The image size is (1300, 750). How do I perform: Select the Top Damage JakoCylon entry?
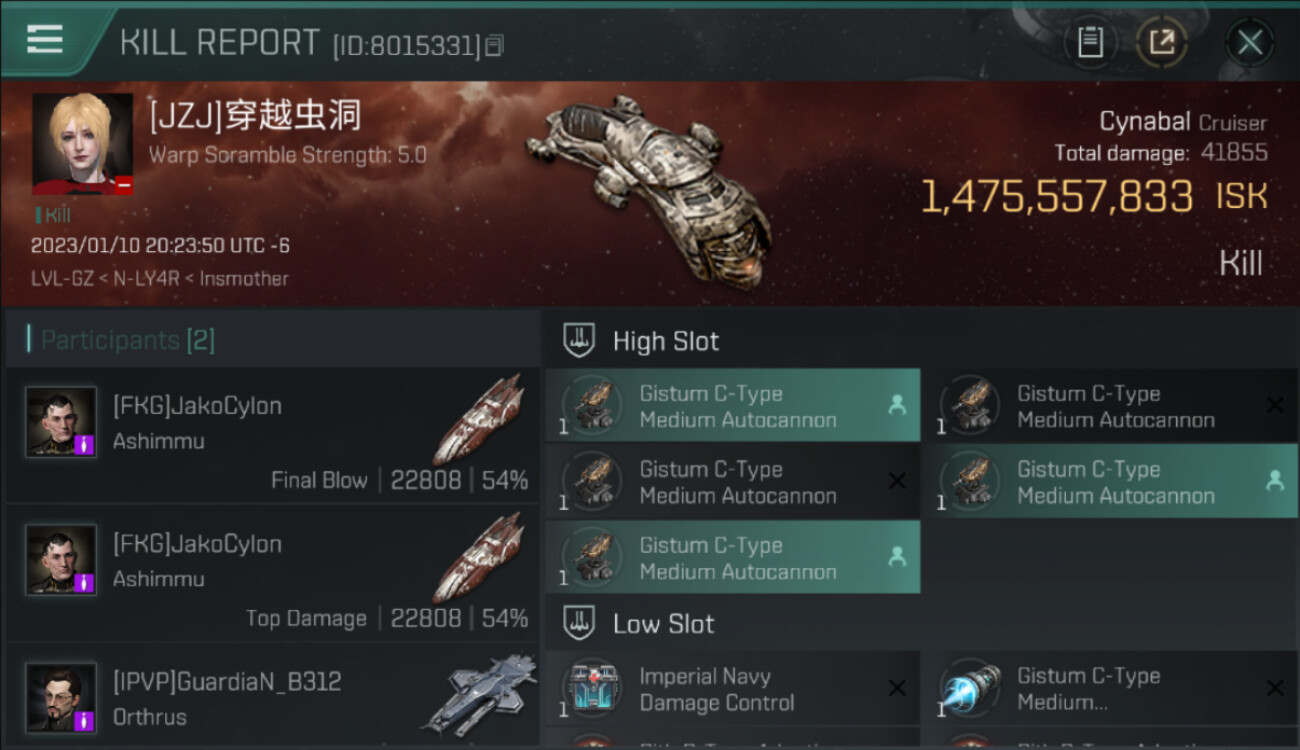click(272, 573)
